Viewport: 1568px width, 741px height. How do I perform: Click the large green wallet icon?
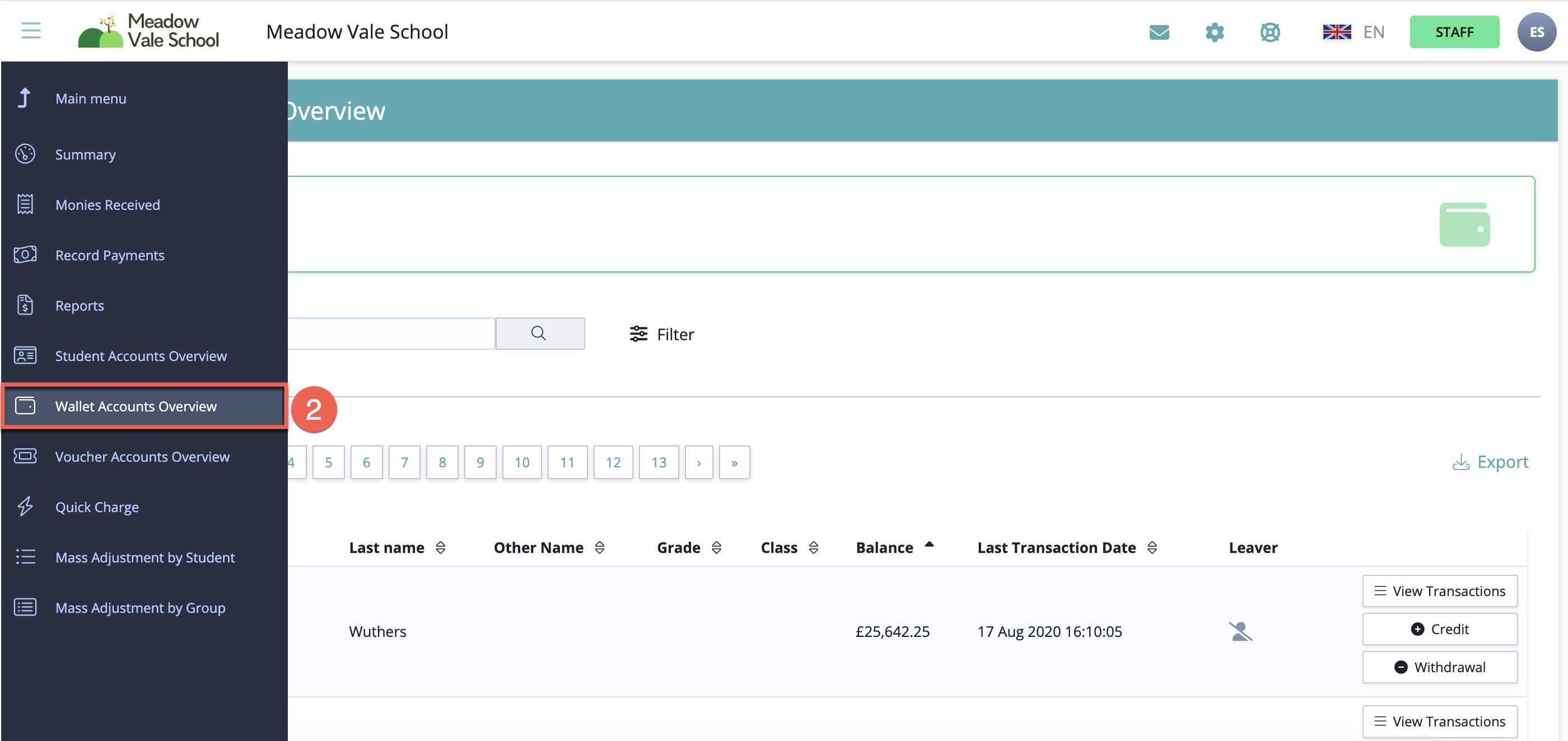pos(1464,224)
